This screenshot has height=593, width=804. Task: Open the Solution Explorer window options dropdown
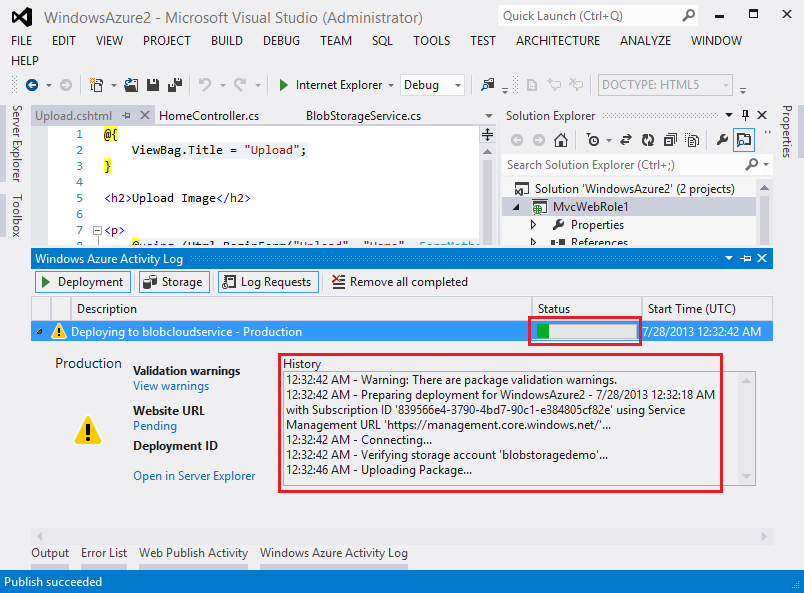(729, 115)
